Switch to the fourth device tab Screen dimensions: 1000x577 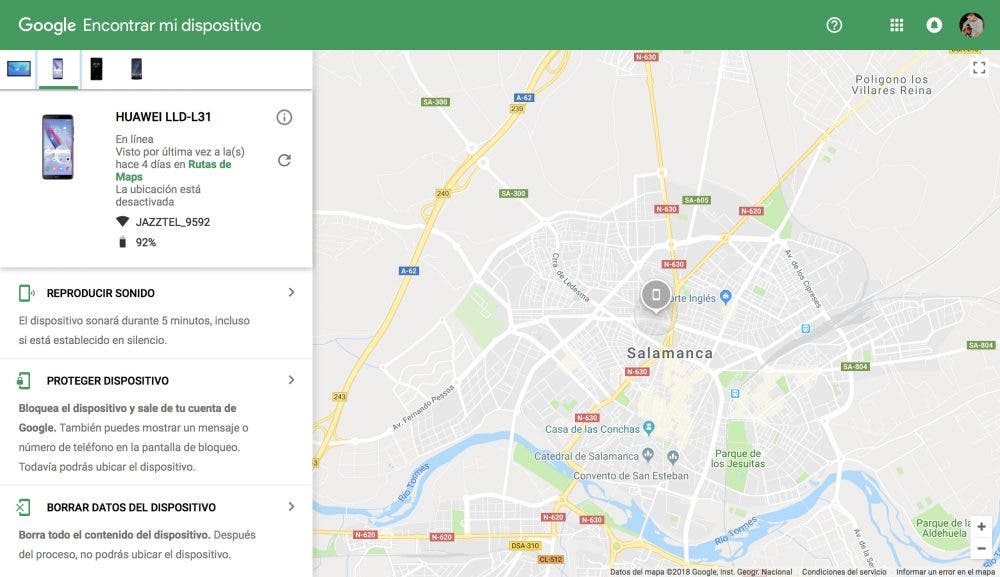point(136,69)
